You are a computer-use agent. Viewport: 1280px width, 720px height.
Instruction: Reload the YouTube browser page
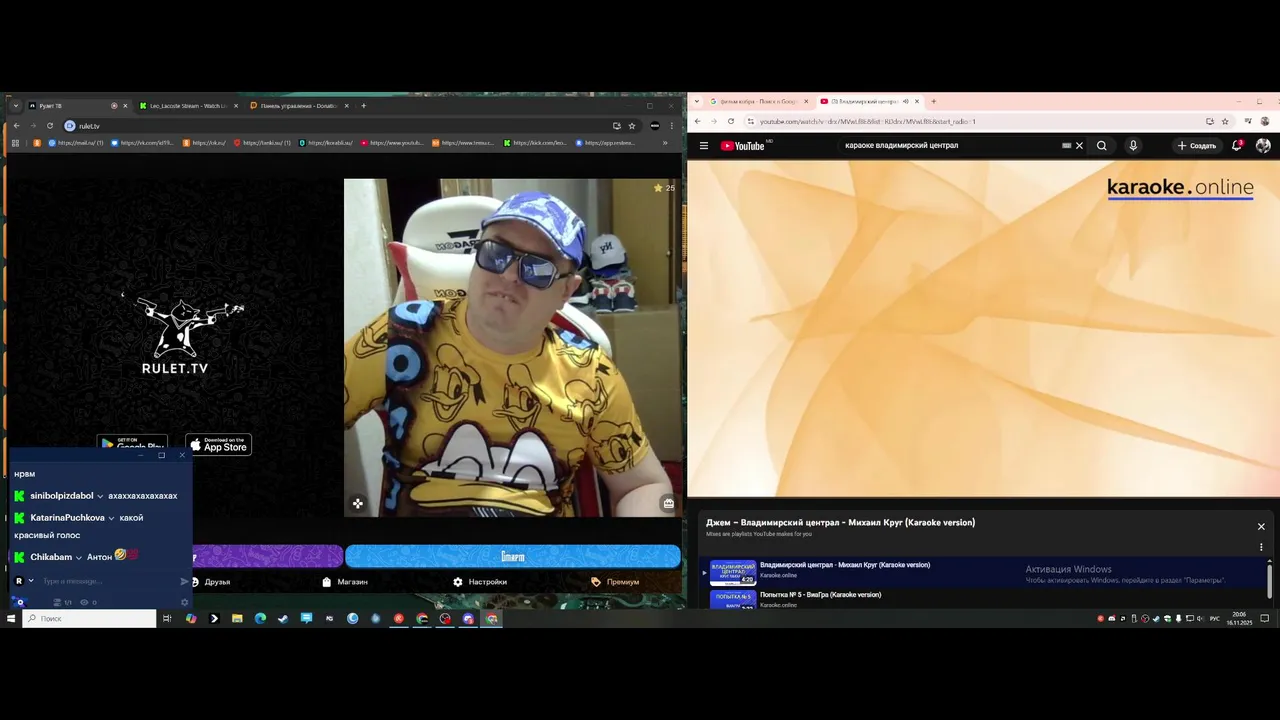(x=731, y=122)
